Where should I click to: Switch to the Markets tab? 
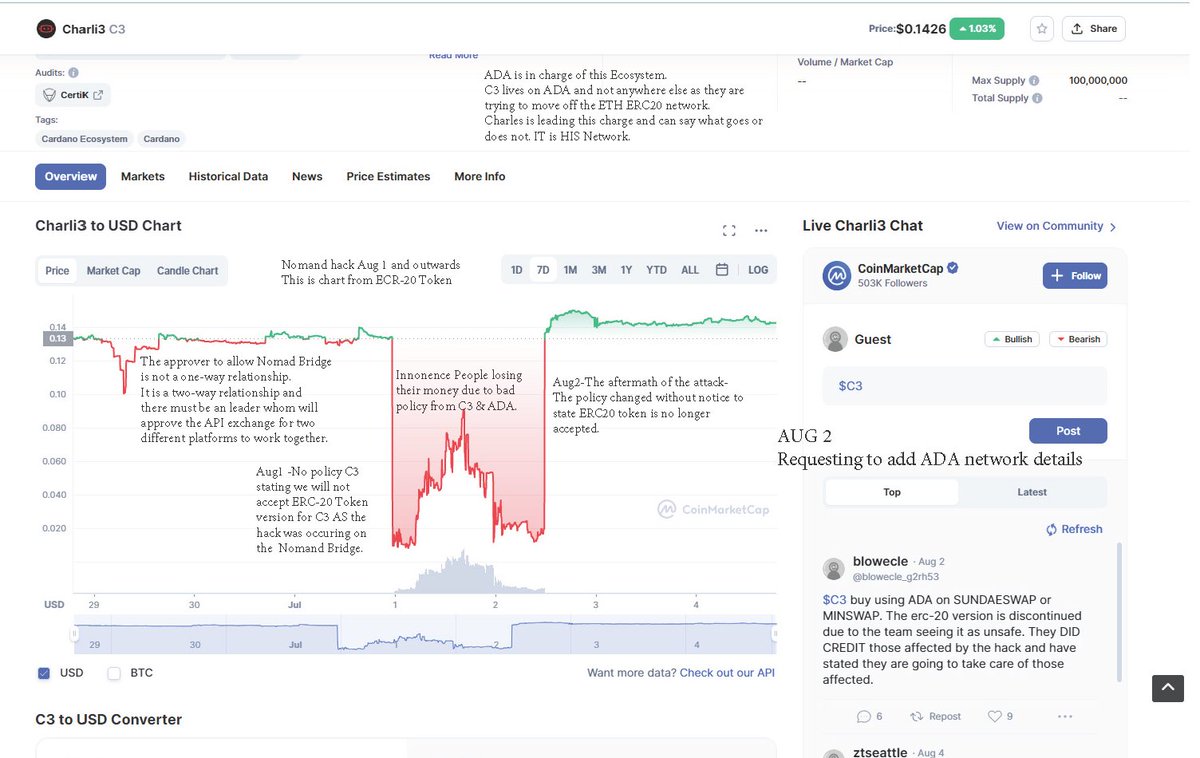point(143,176)
